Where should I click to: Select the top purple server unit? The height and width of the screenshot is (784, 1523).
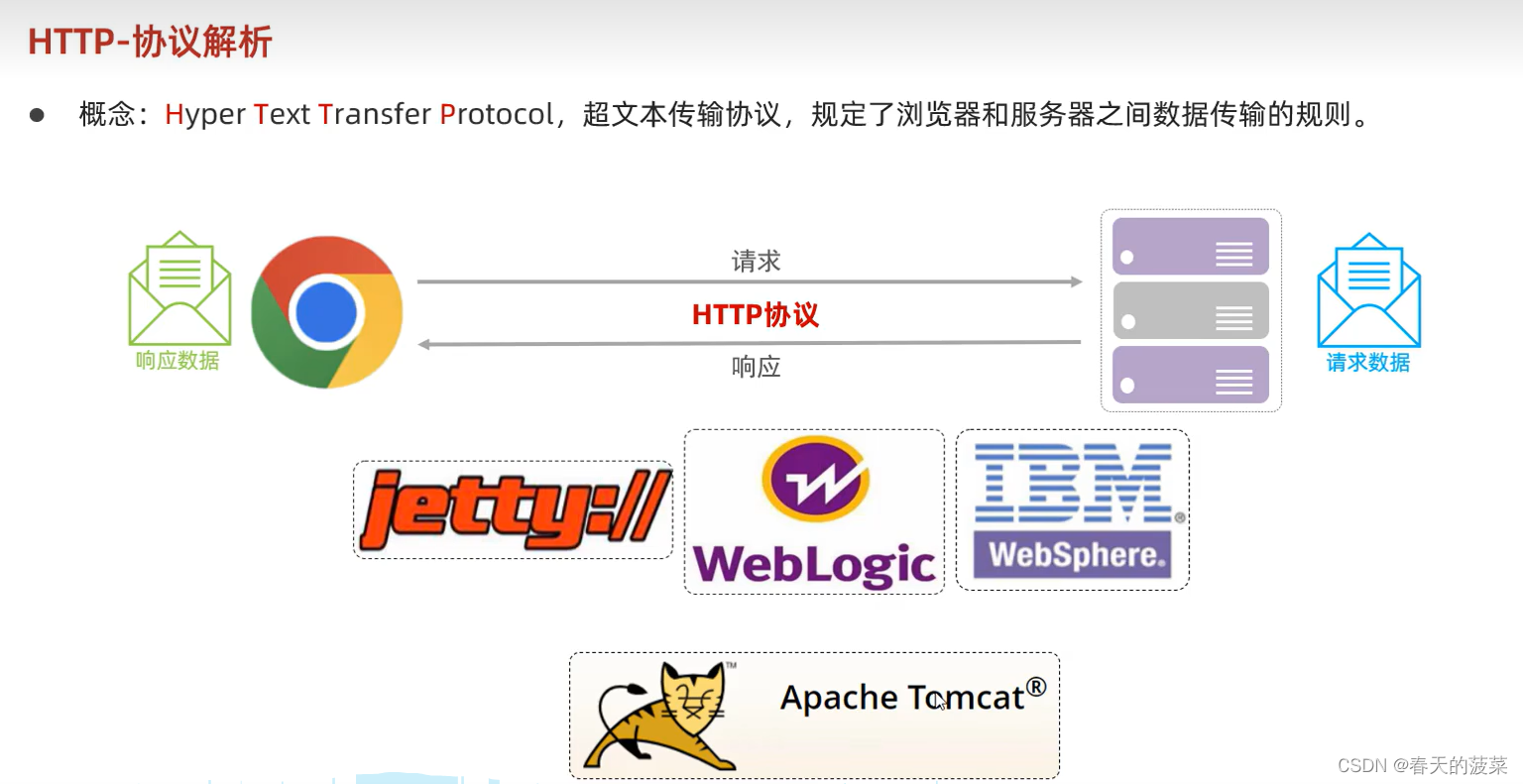[x=1191, y=247]
